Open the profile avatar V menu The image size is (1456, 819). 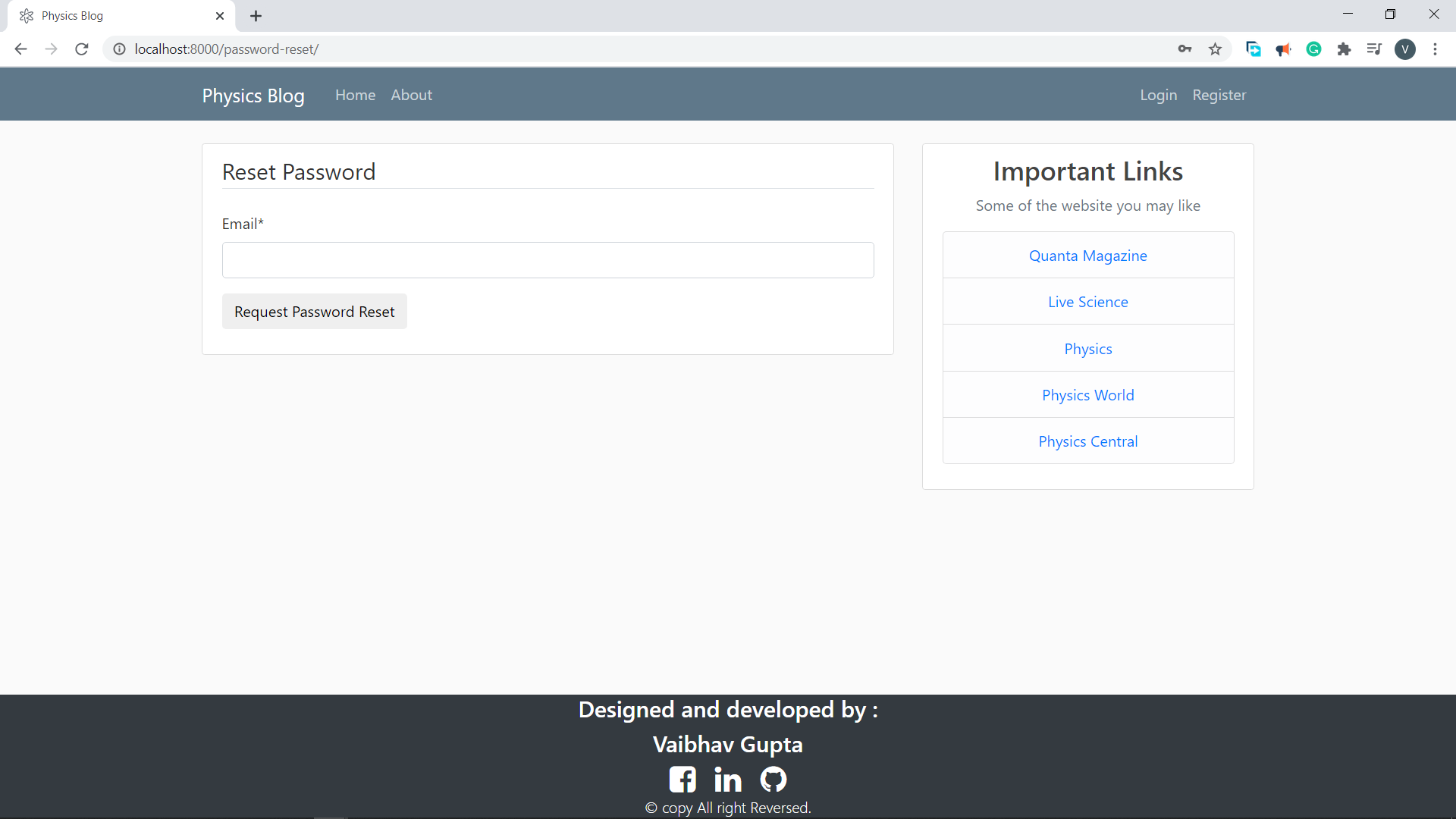[x=1405, y=49]
